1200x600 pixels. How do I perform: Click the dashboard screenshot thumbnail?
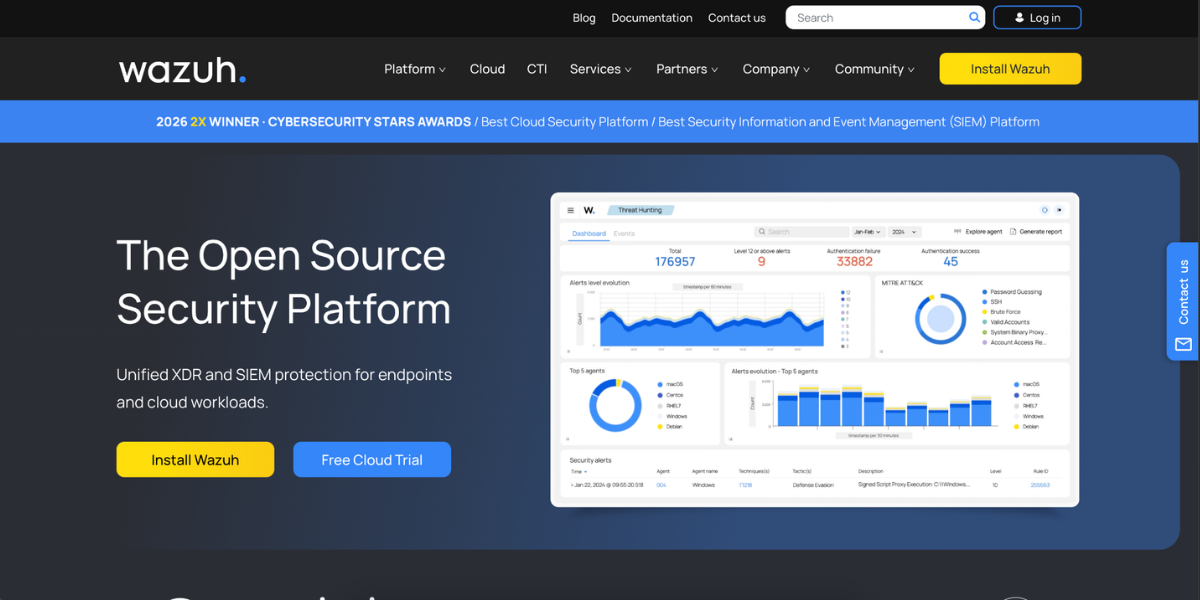point(815,350)
